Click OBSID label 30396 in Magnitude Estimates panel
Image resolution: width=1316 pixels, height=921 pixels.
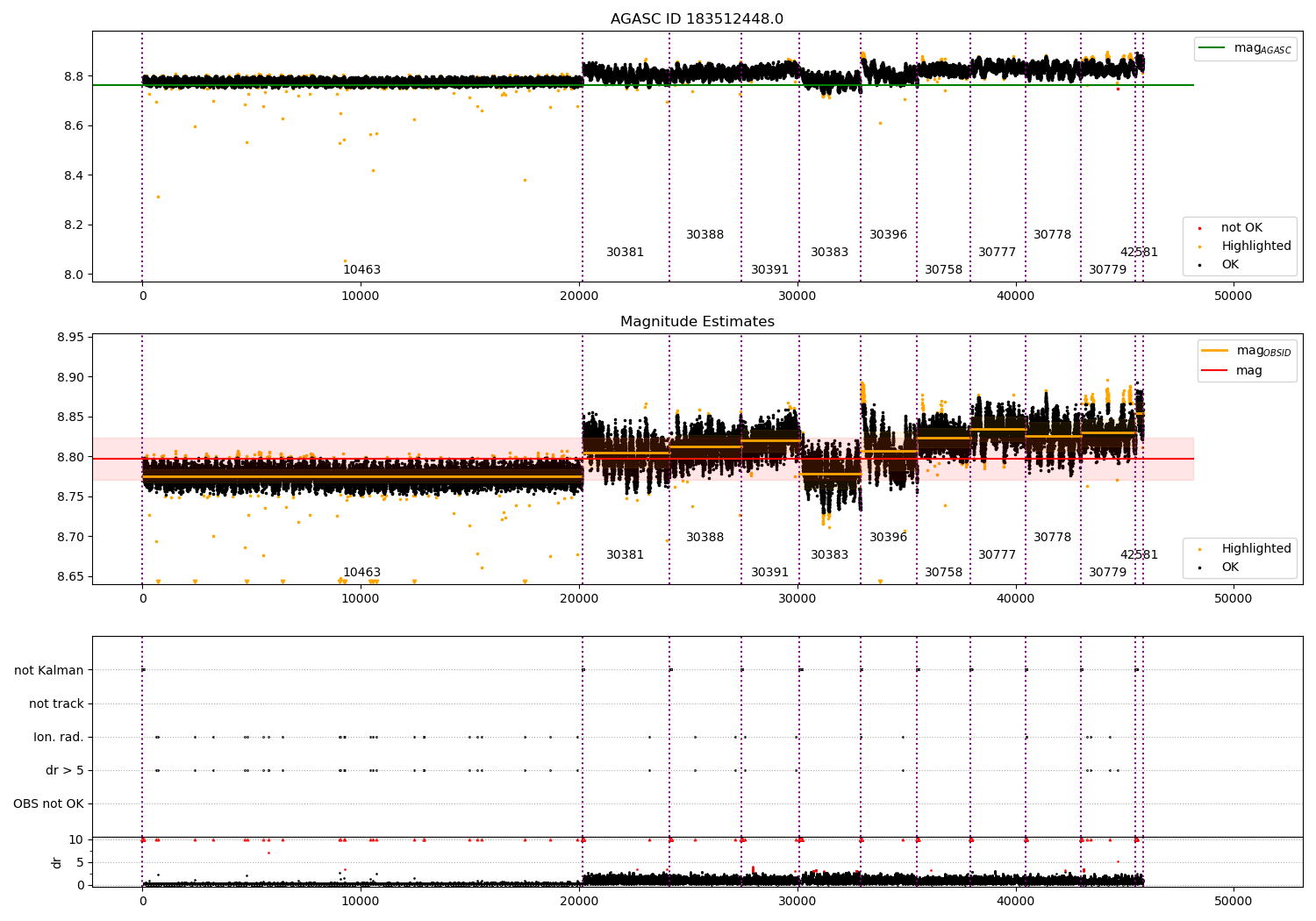888,538
